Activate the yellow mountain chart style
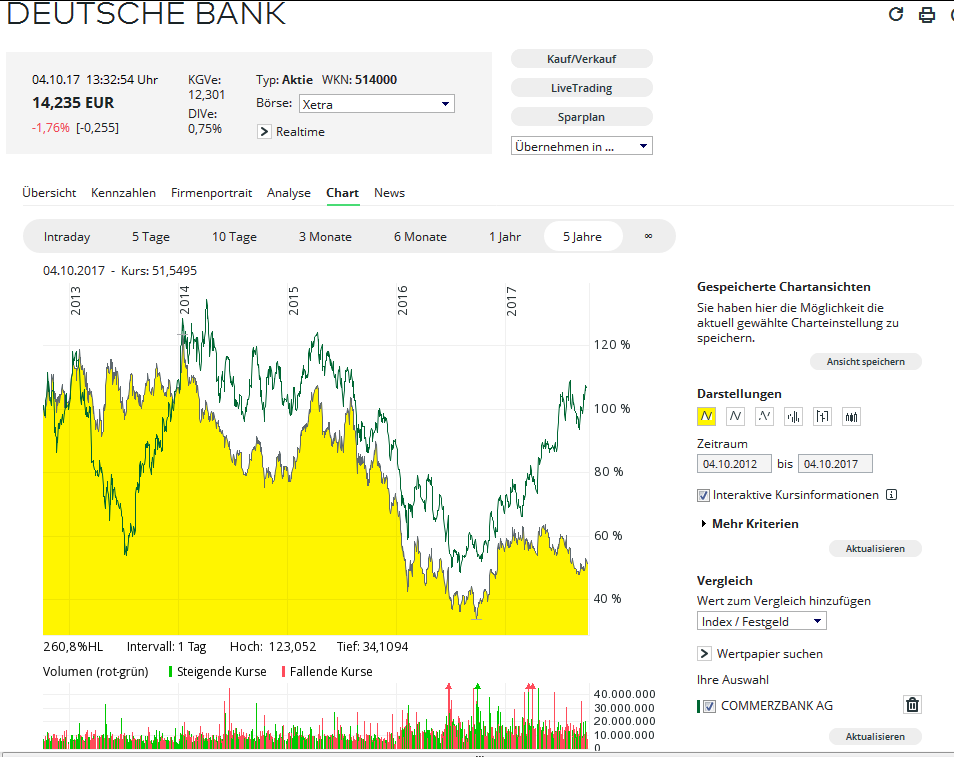 [706, 416]
